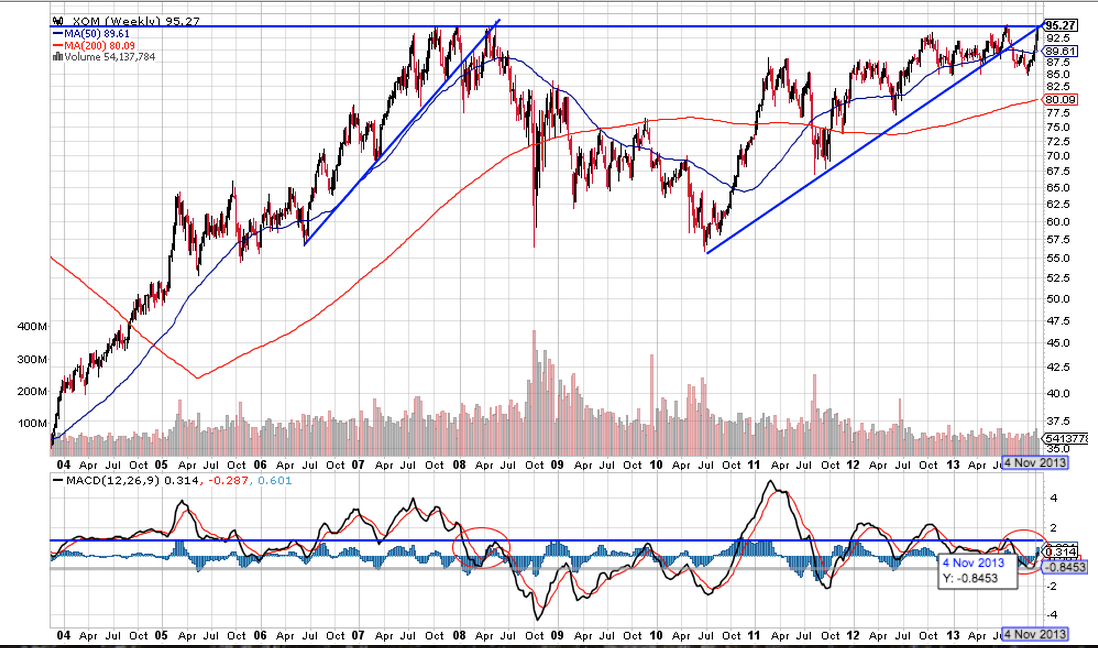Click the -0.8453 value tag on MACD axis

coord(1064,567)
